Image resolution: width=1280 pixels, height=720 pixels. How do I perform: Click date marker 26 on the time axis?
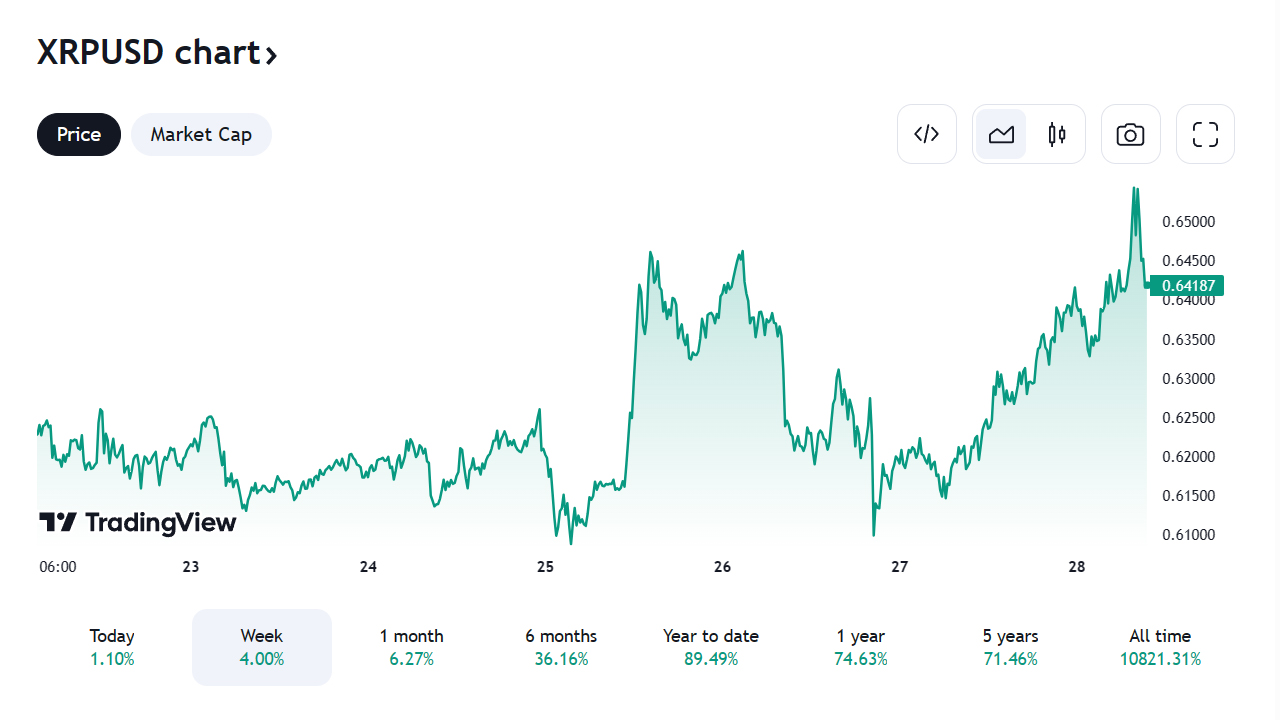click(x=723, y=567)
